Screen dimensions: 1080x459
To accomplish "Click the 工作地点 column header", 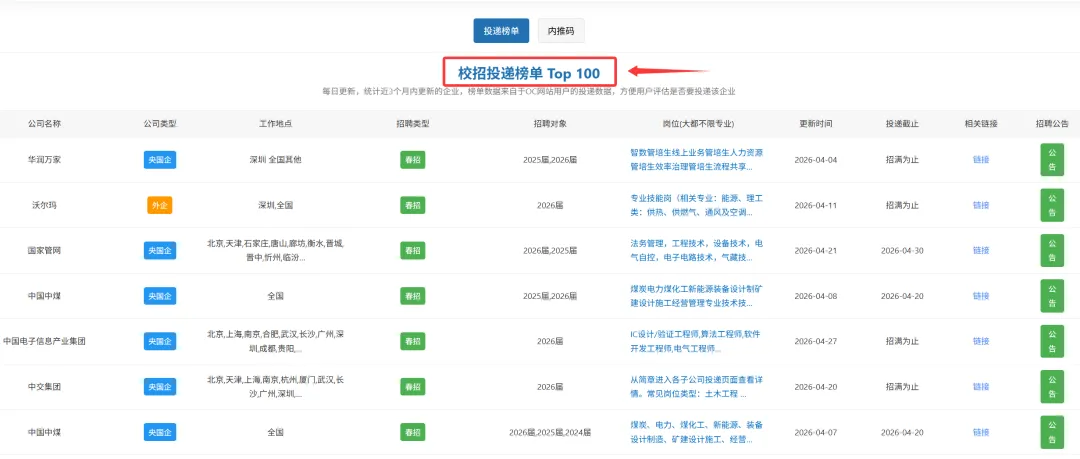I will coord(275,124).
